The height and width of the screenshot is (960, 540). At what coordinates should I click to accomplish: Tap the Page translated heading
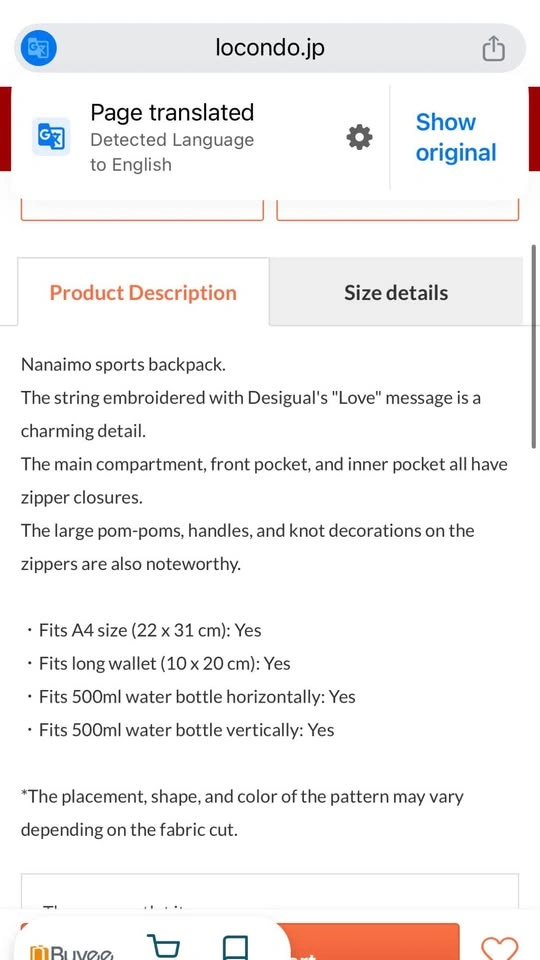pyautogui.click(x=172, y=112)
